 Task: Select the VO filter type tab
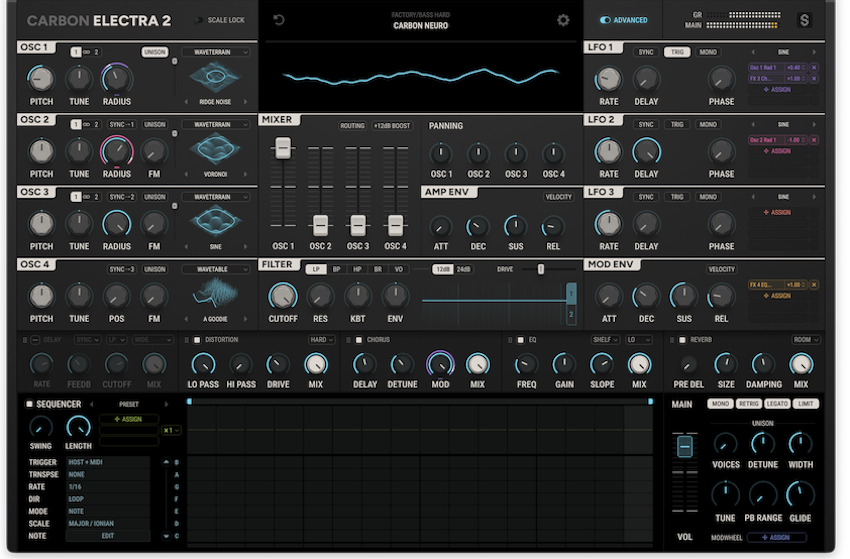tap(398, 269)
